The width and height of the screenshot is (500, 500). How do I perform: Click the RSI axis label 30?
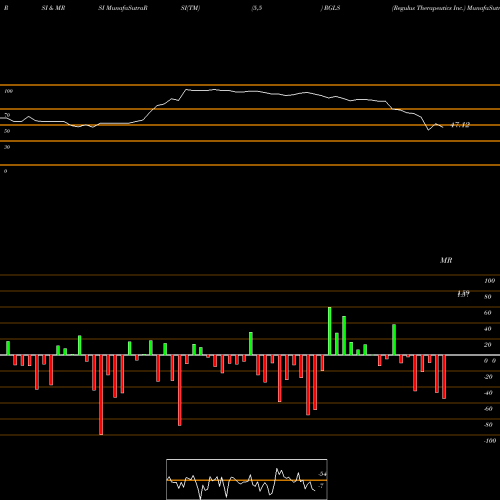point(7,147)
